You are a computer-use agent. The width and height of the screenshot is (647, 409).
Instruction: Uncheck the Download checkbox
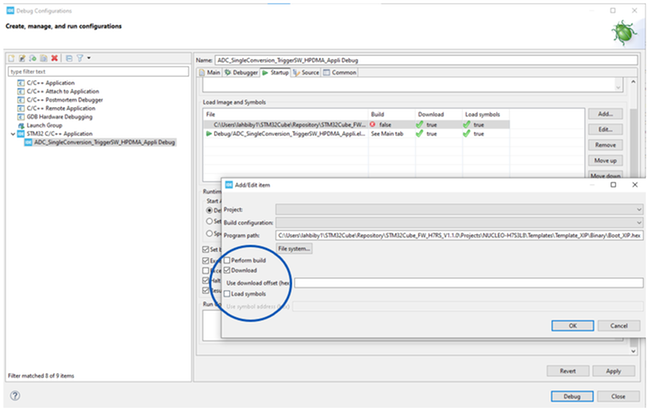[227, 270]
